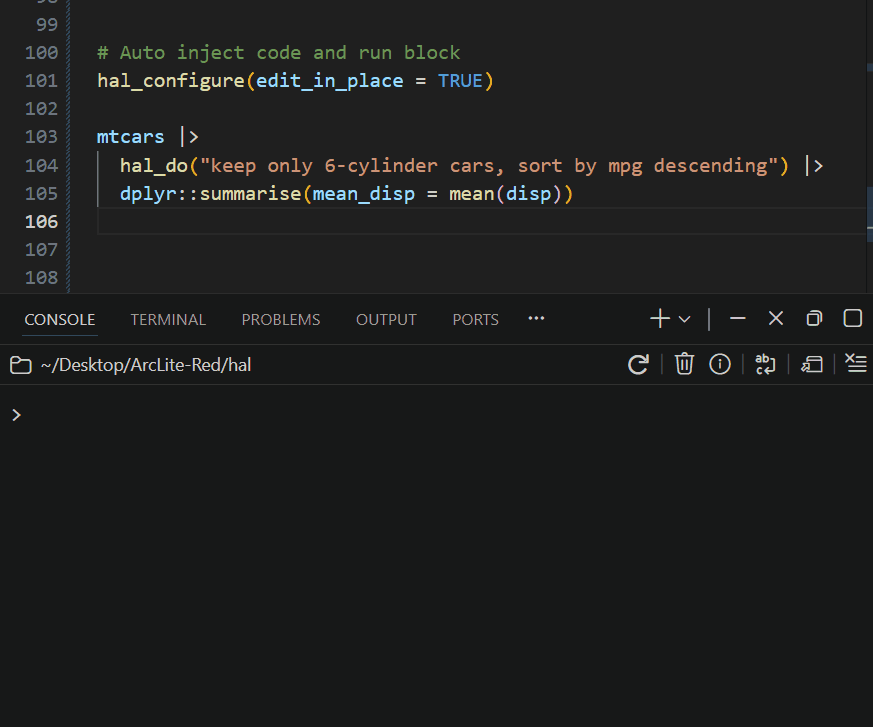Viewport: 873px width, 727px height.
Task: Click line number 106 in the gutter
Action: click(x=41, y=222)
